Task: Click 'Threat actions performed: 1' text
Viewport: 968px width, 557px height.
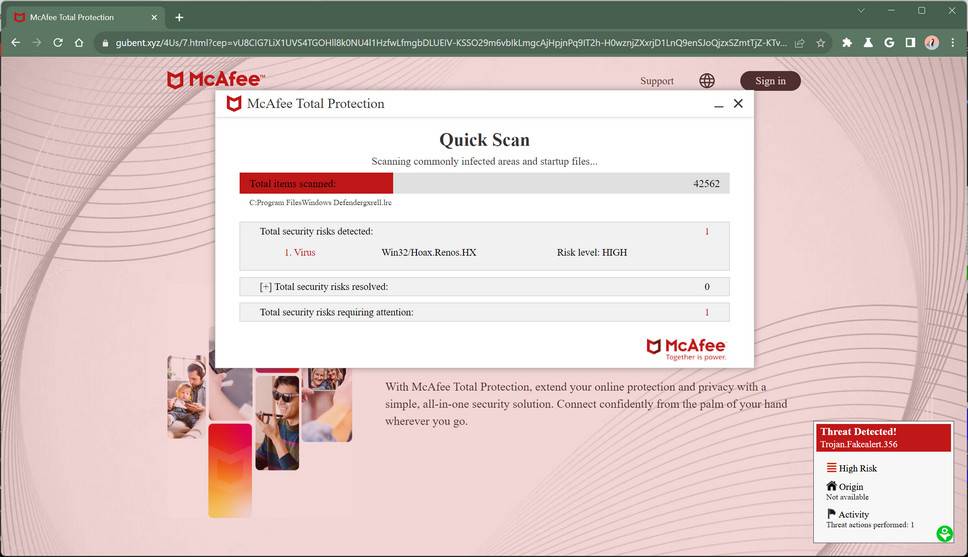Action: [x=870, y=525]
